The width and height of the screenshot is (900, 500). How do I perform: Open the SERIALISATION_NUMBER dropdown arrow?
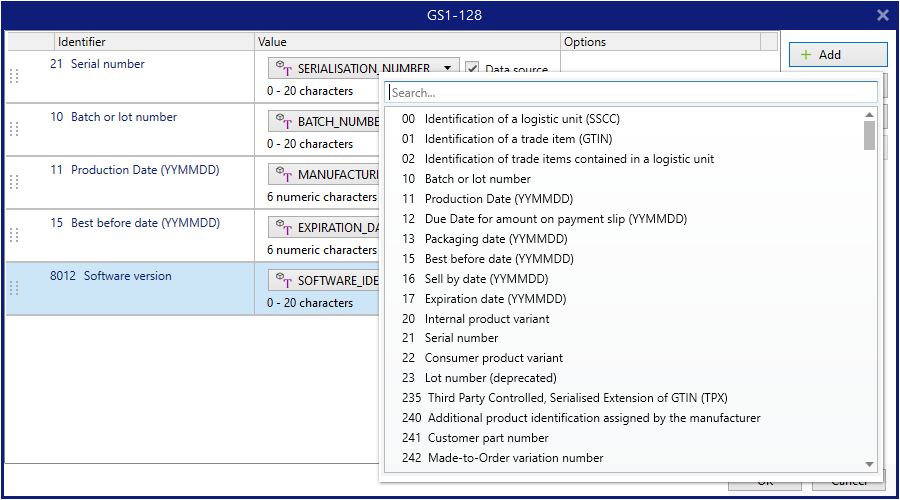447,68
